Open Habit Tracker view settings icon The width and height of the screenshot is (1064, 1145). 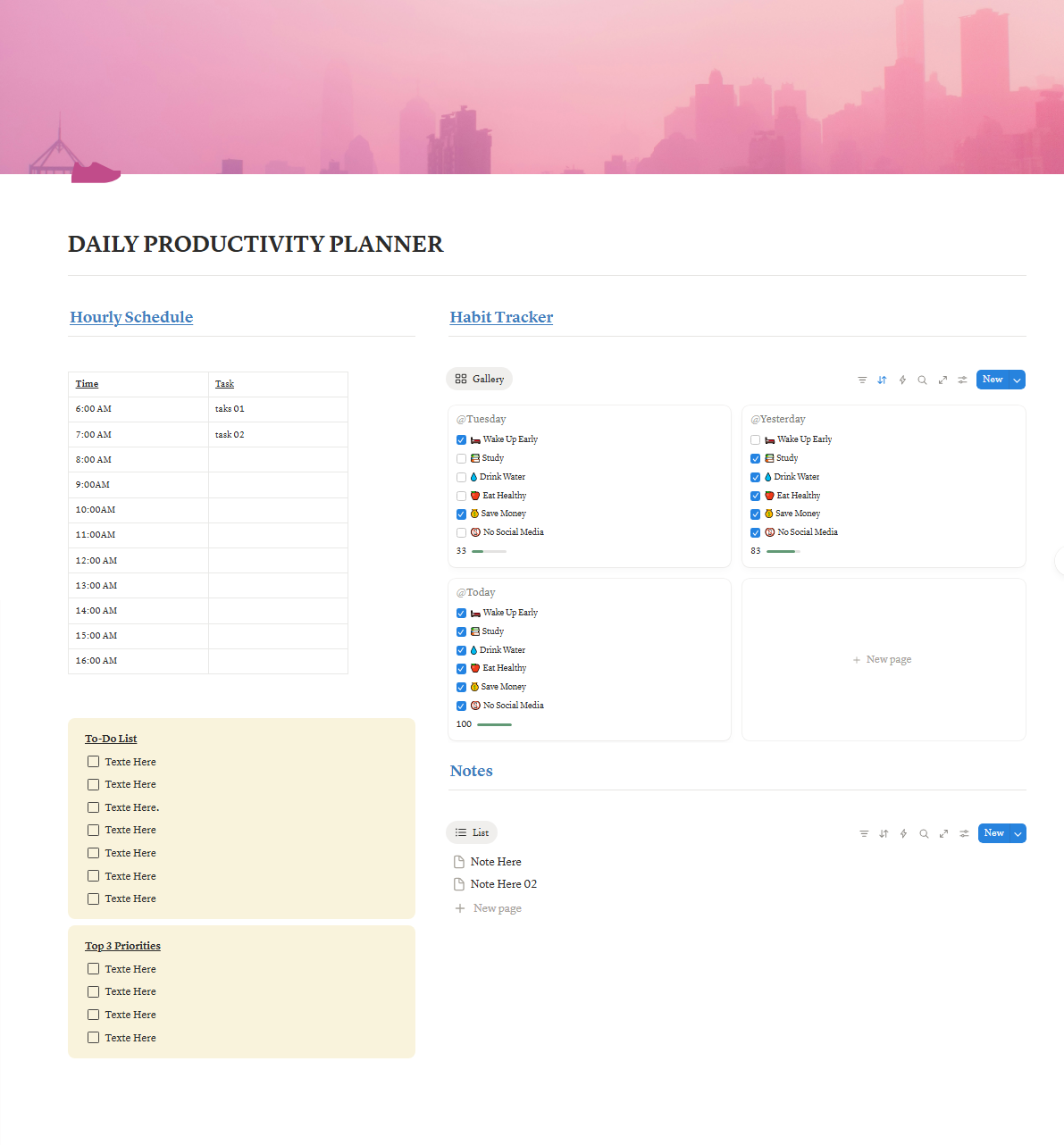(962, 380)
